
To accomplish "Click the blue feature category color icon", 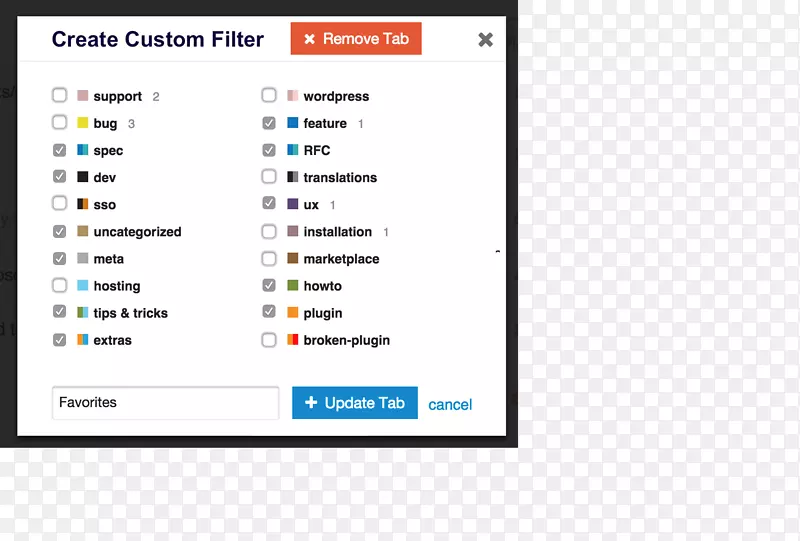I will coord(292,122).
